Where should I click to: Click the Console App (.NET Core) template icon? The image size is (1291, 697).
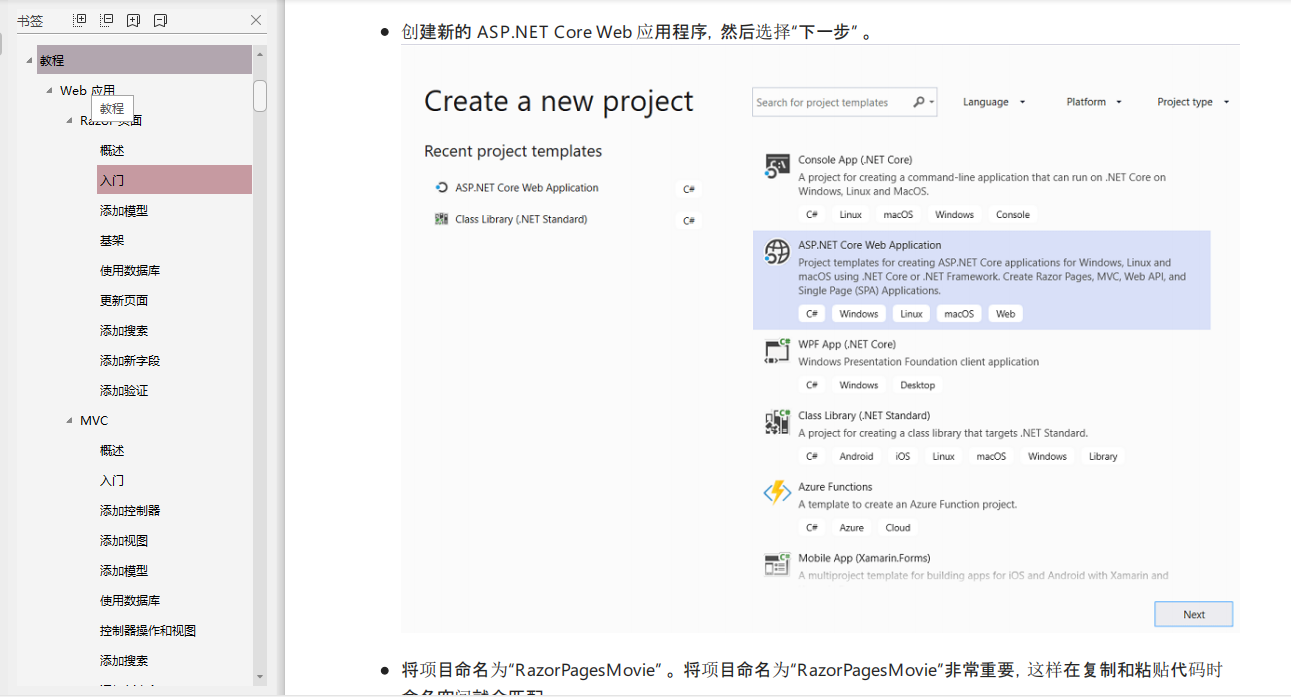(777, 166)
